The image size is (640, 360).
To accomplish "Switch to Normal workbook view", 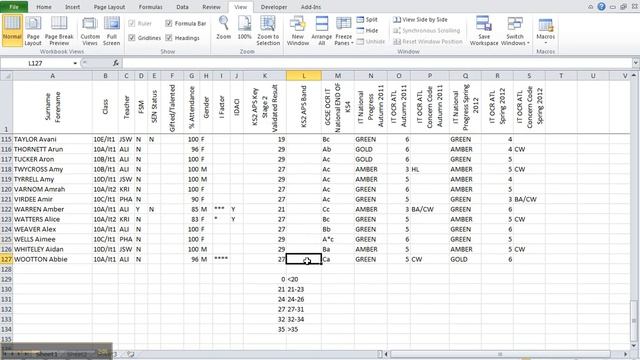I will tap(12, 30).
